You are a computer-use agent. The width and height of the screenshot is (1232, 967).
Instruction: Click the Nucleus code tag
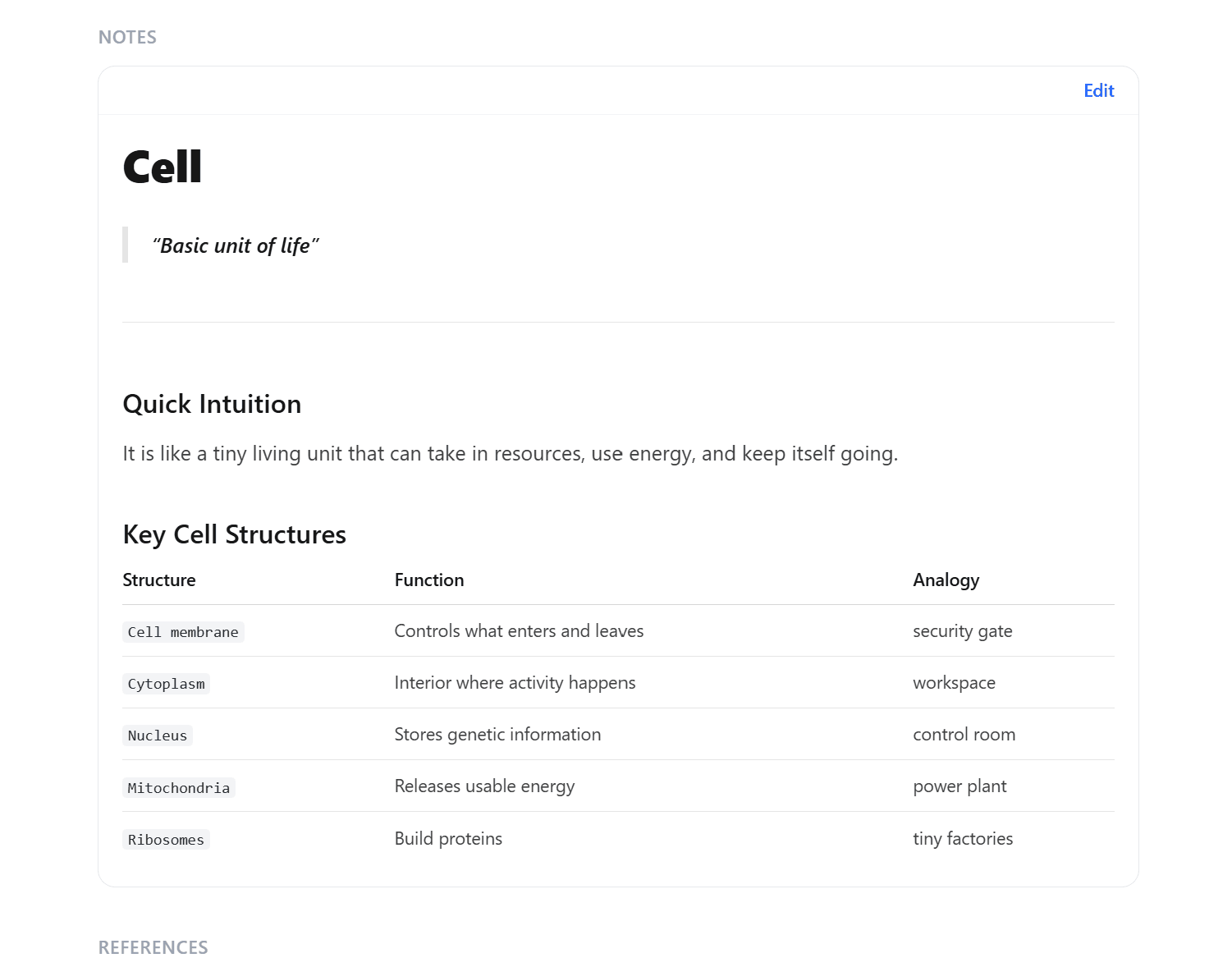click(158, 736)
